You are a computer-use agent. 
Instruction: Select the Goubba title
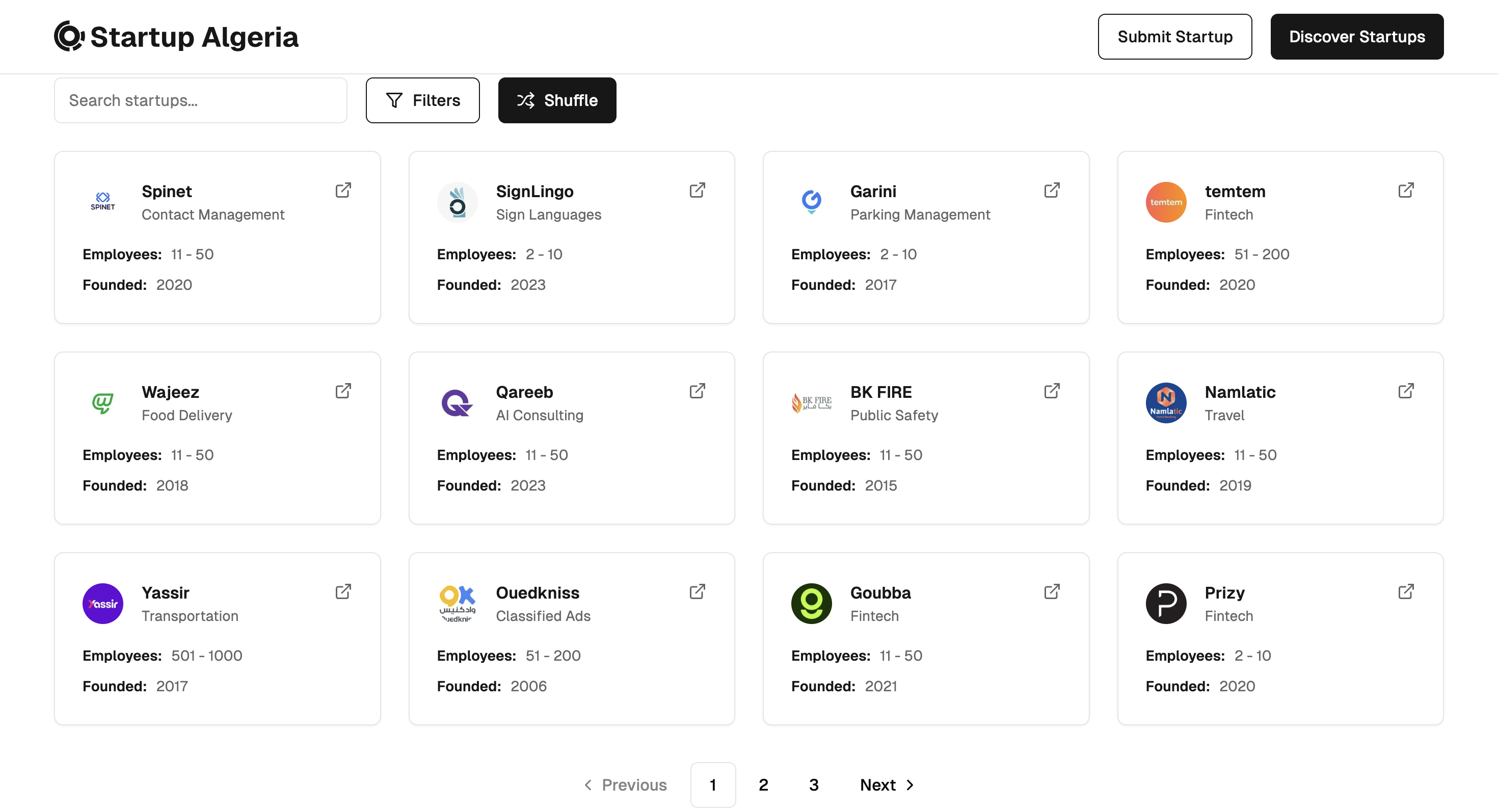click(x=880, y=592)
